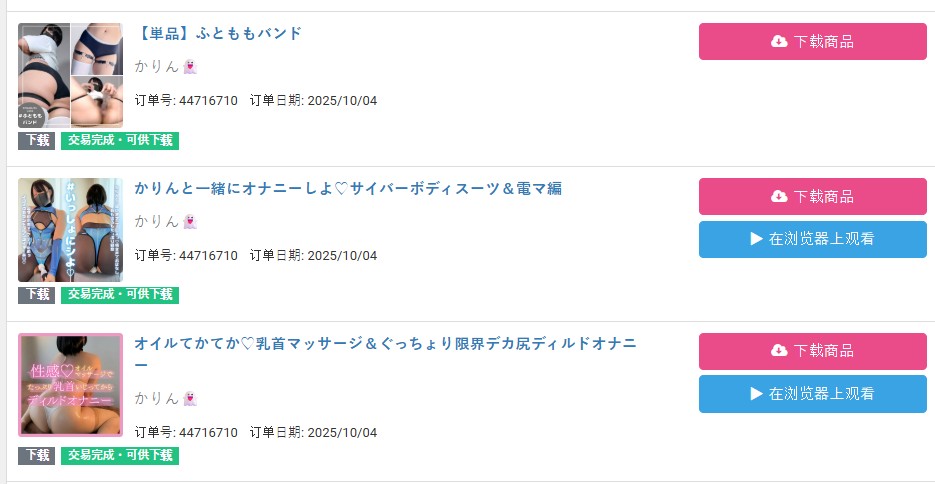This screenshot has height=484, width=935.
Task: Click the ghost icon beside the second seller name
Action: click(190, 222)
